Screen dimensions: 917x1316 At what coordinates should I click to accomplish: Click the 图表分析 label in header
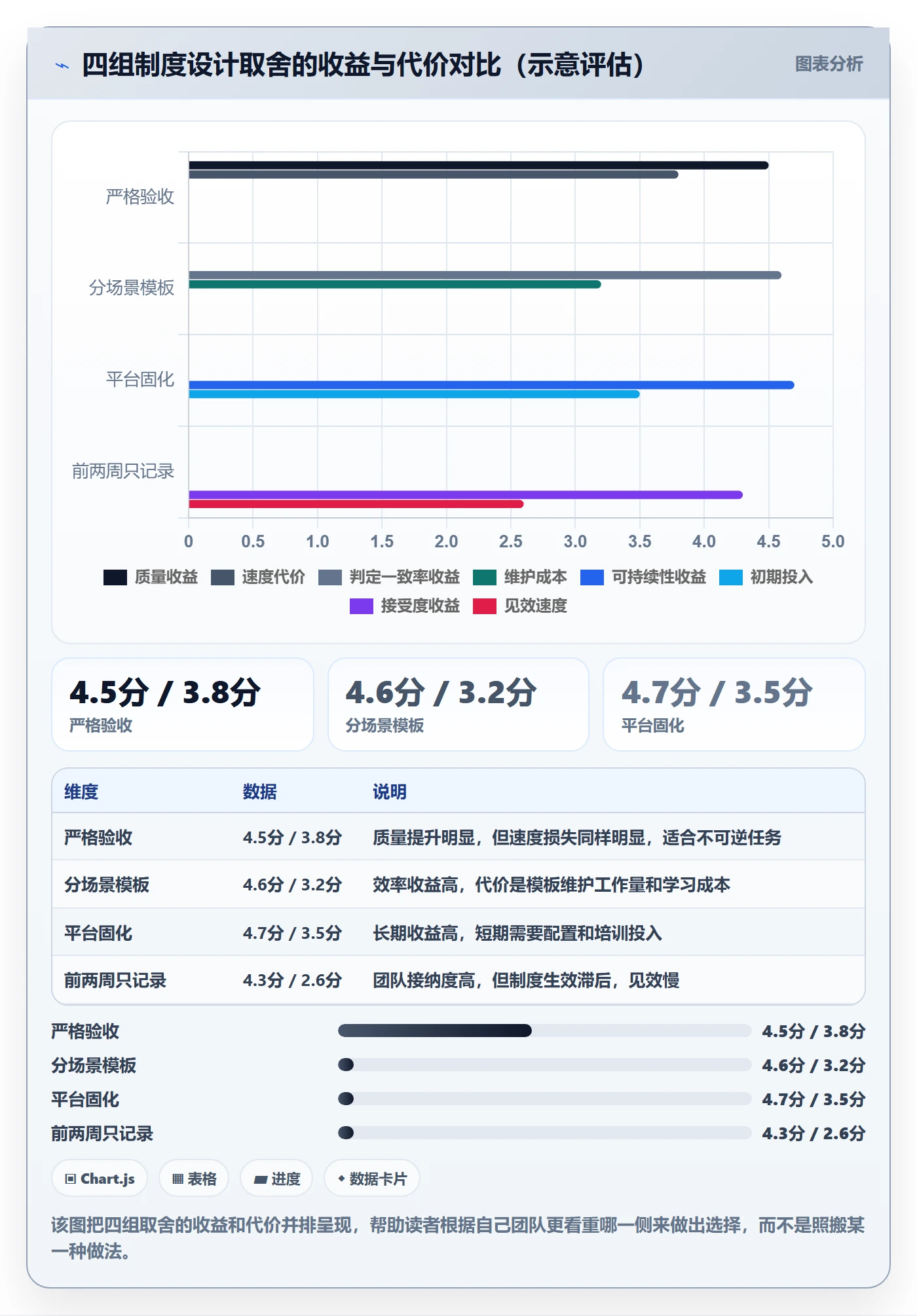(x=829, y=64)
